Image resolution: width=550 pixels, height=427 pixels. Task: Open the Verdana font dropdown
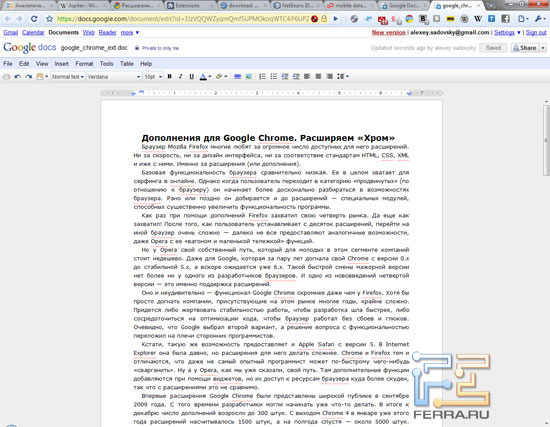point(114,76)
